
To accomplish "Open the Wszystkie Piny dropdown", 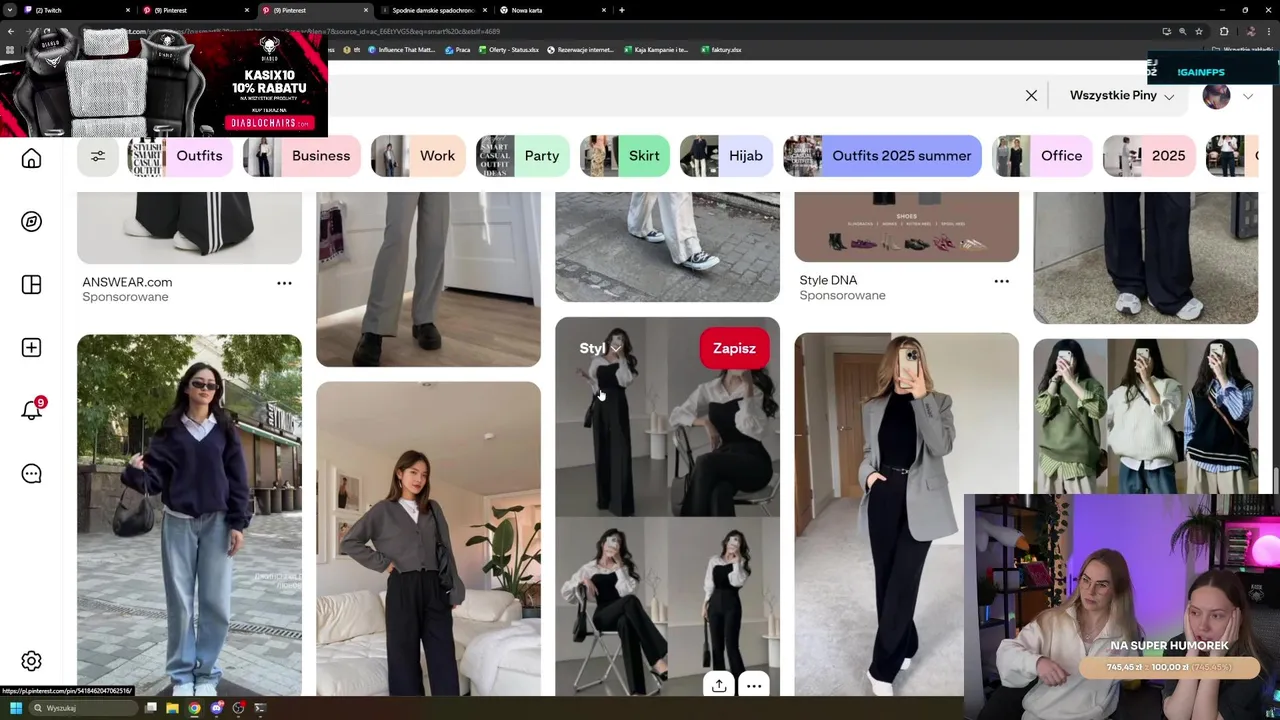I will (x=1122, y=95).
